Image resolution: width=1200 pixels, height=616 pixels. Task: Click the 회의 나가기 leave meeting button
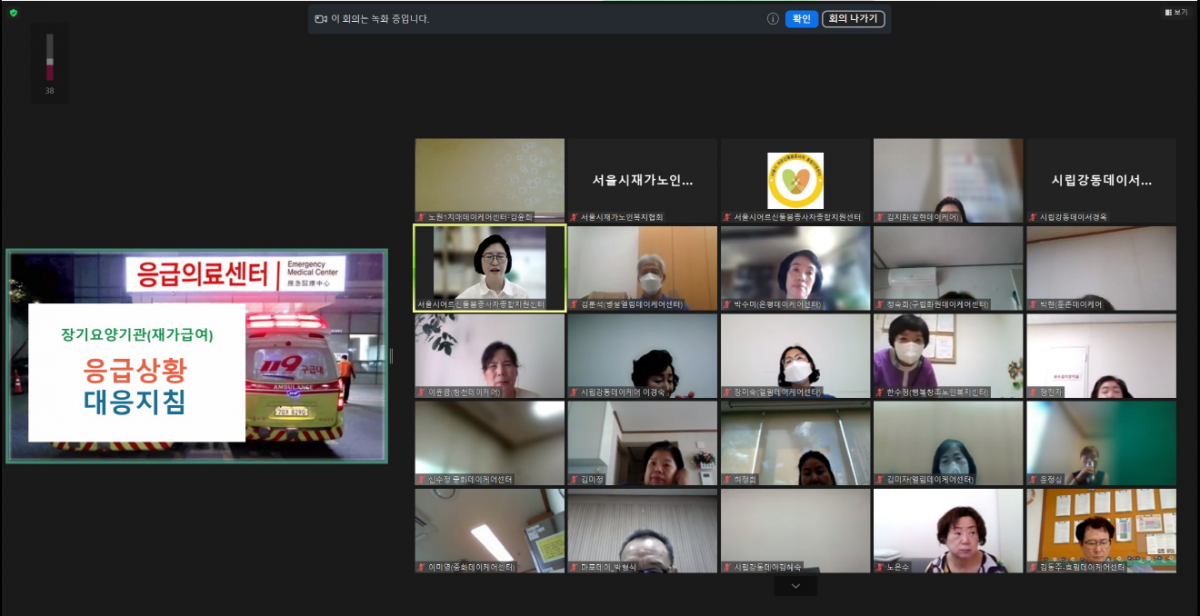[x=853, y=19]
